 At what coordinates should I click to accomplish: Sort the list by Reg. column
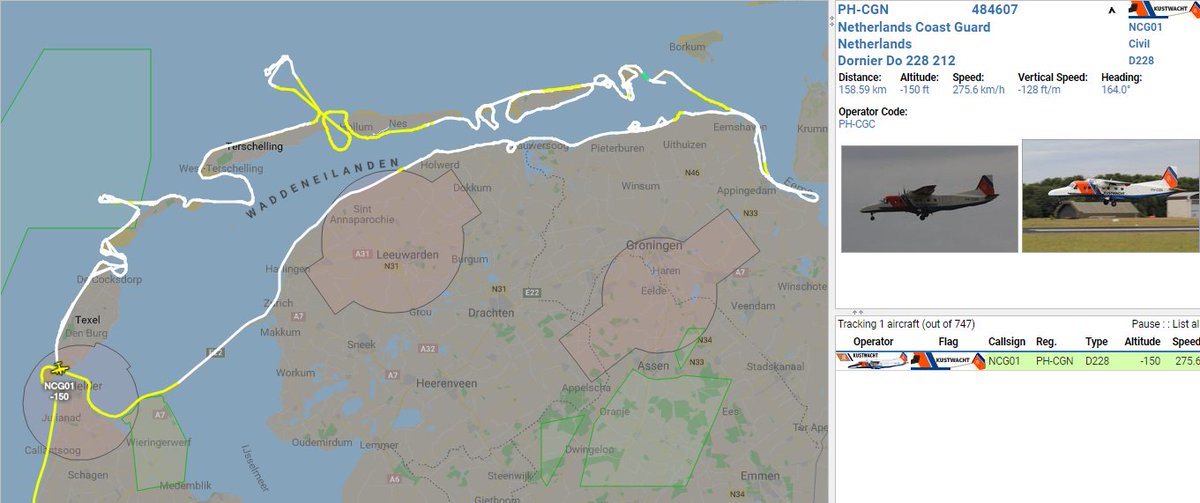[x=1046, y=341]
